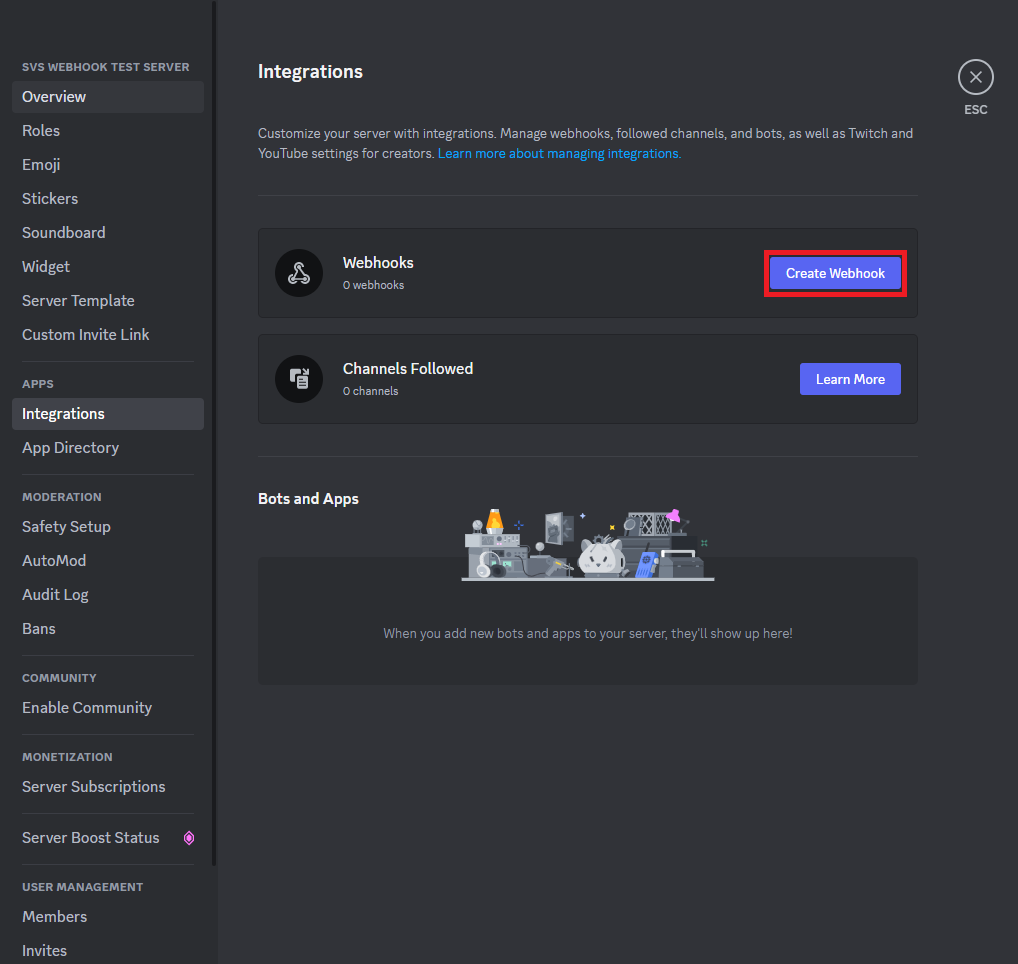The width and height of the screenshot is (1018, 964).
Task: Click the Webhooks icon
Action: point(299,273)
